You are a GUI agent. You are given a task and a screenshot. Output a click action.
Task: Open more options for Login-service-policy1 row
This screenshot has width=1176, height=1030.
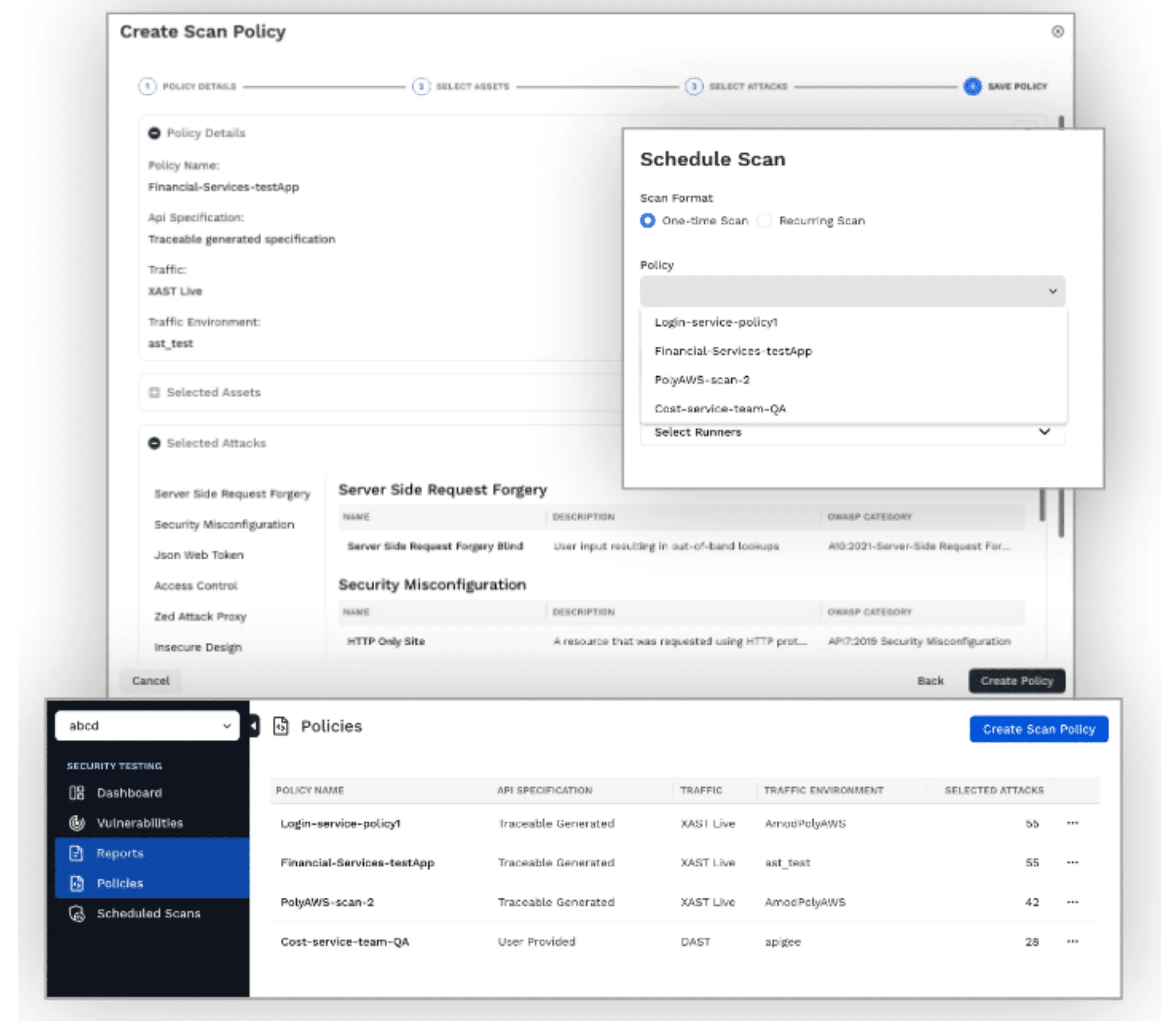[x=1072, y=823]
